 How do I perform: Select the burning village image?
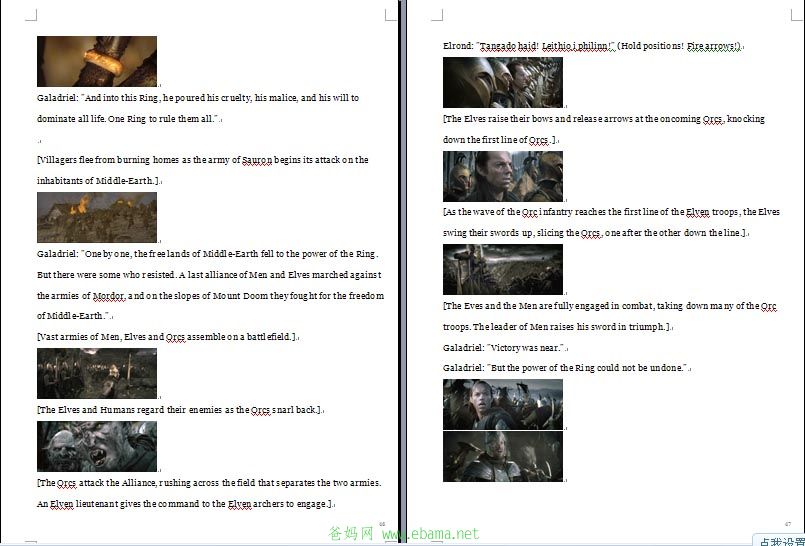point(97,218)
